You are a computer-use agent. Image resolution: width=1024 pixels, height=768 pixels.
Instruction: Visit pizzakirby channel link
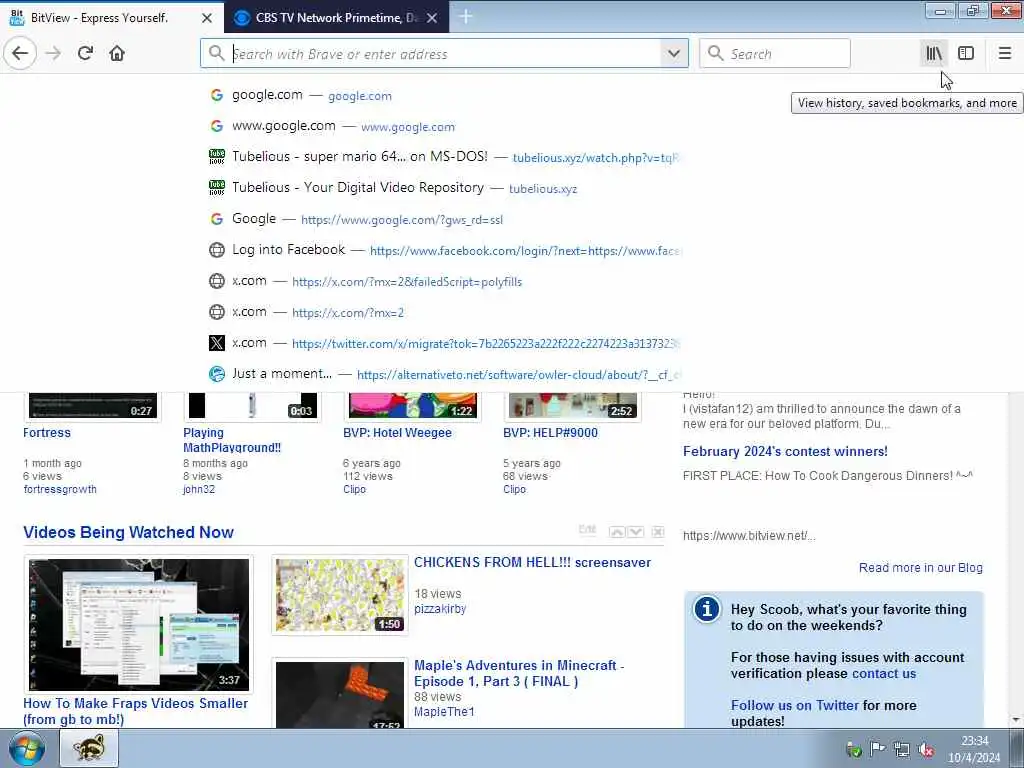(440, 609)
